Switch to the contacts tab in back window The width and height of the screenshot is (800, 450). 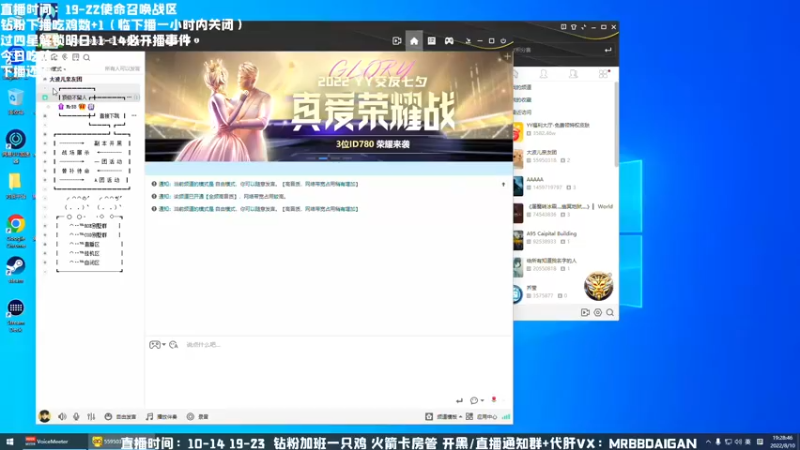544,74
